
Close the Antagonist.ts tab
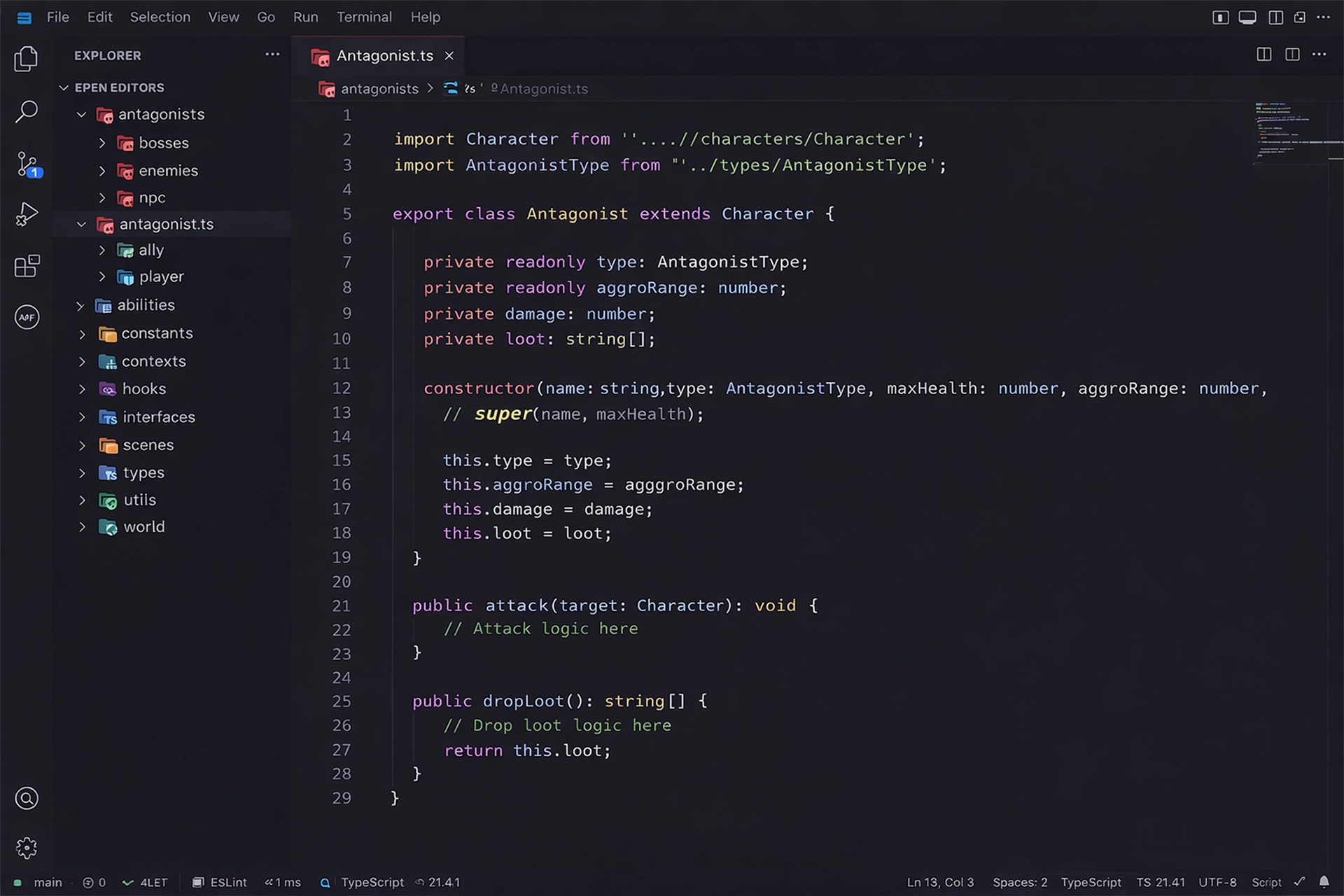click(x=449, y=56)
